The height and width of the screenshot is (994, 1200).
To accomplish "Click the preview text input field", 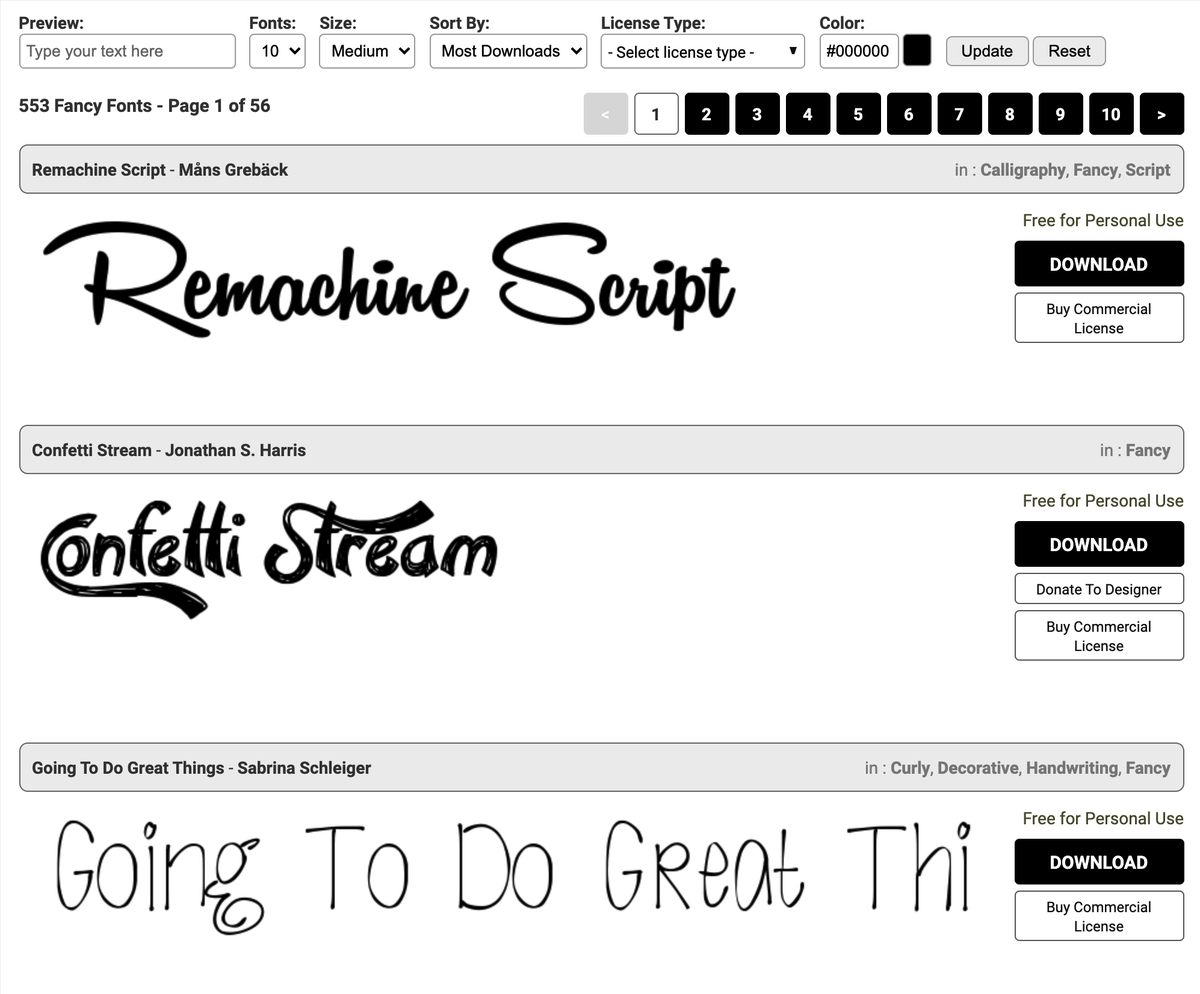I will 127,51.
